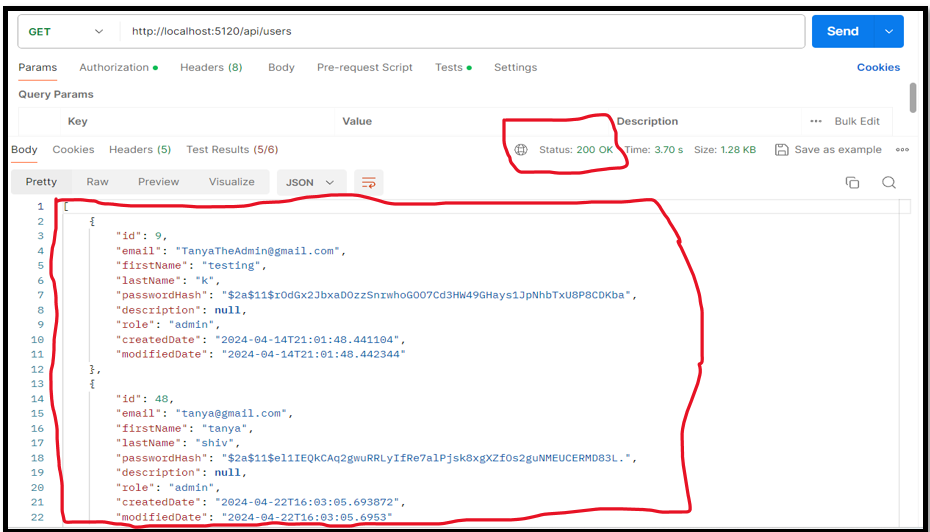The height and width of the screenshot is (532, 930).
Task: Click Save as example label
Action: coord(837,150)
